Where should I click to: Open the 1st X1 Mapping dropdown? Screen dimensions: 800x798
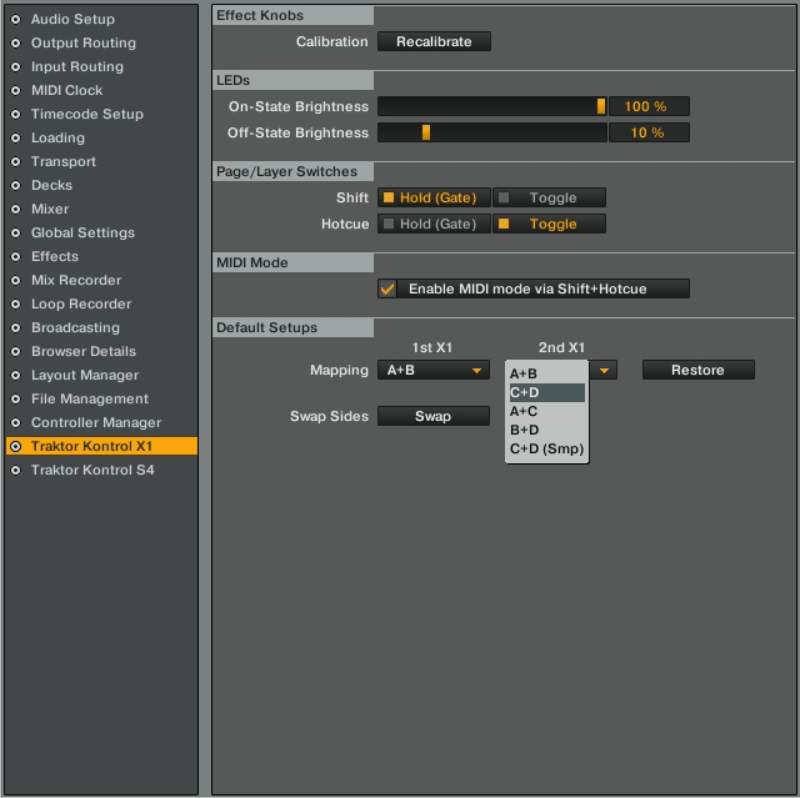[x=433, y=370]
